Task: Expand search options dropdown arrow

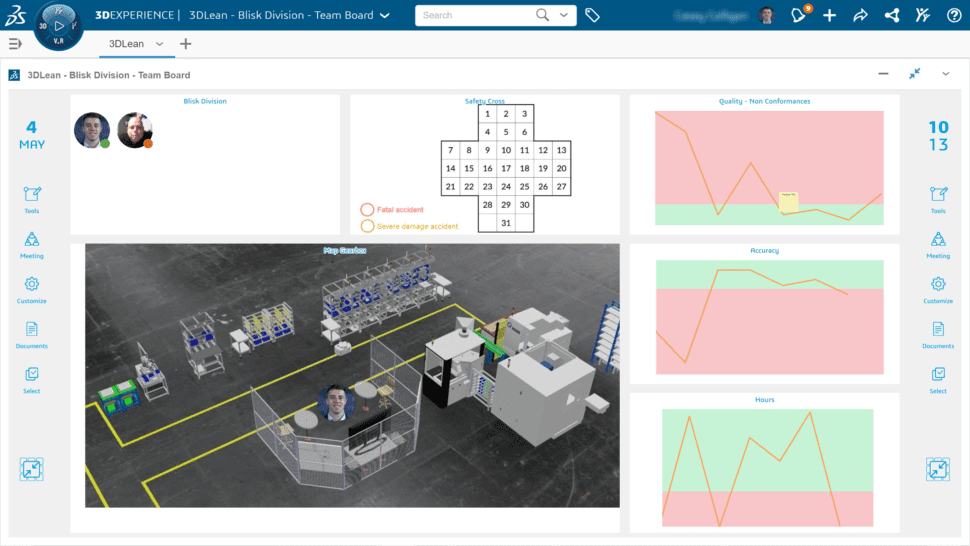Action: pos(564,15)
